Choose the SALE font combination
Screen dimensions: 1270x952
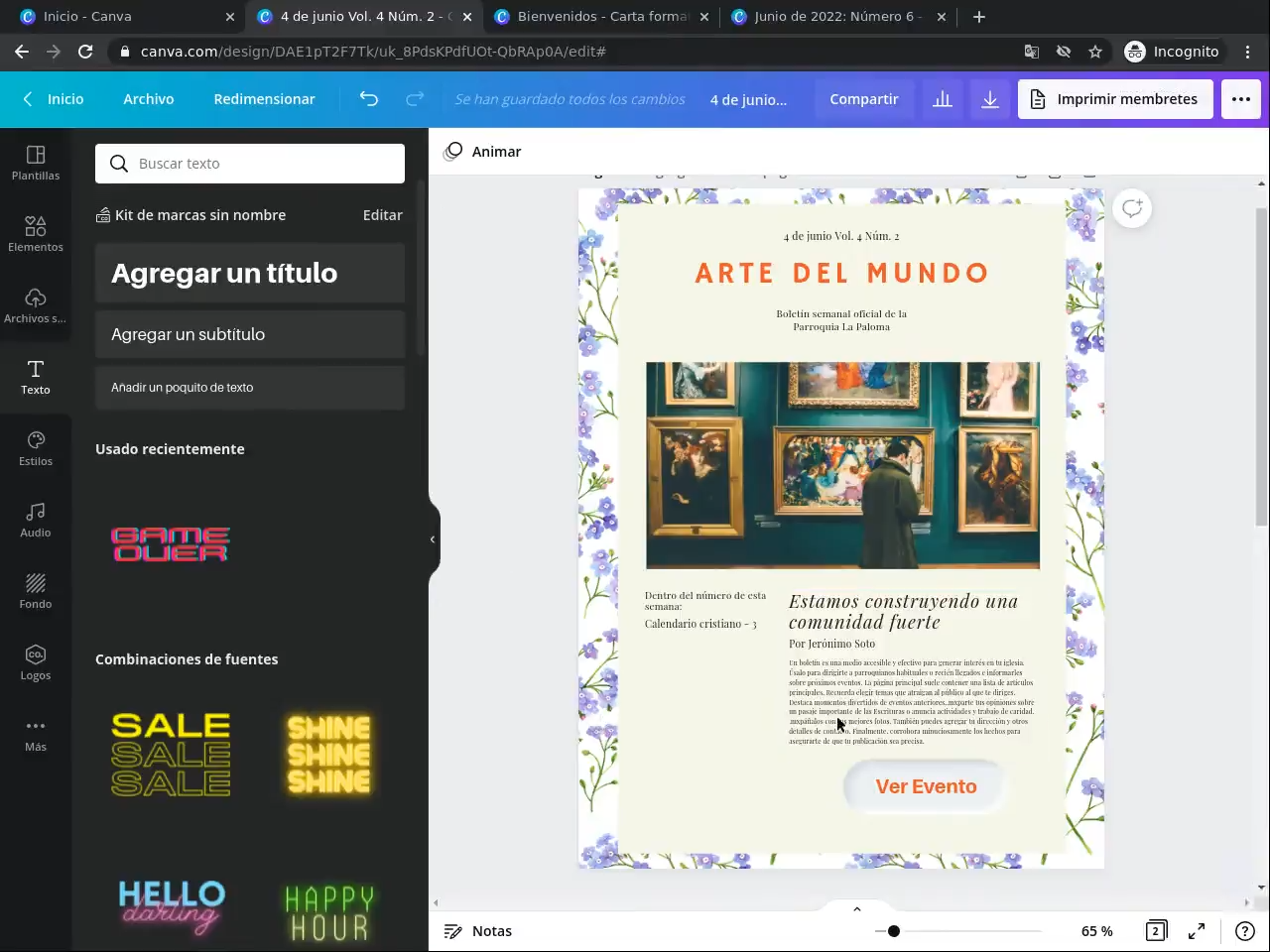171,755
